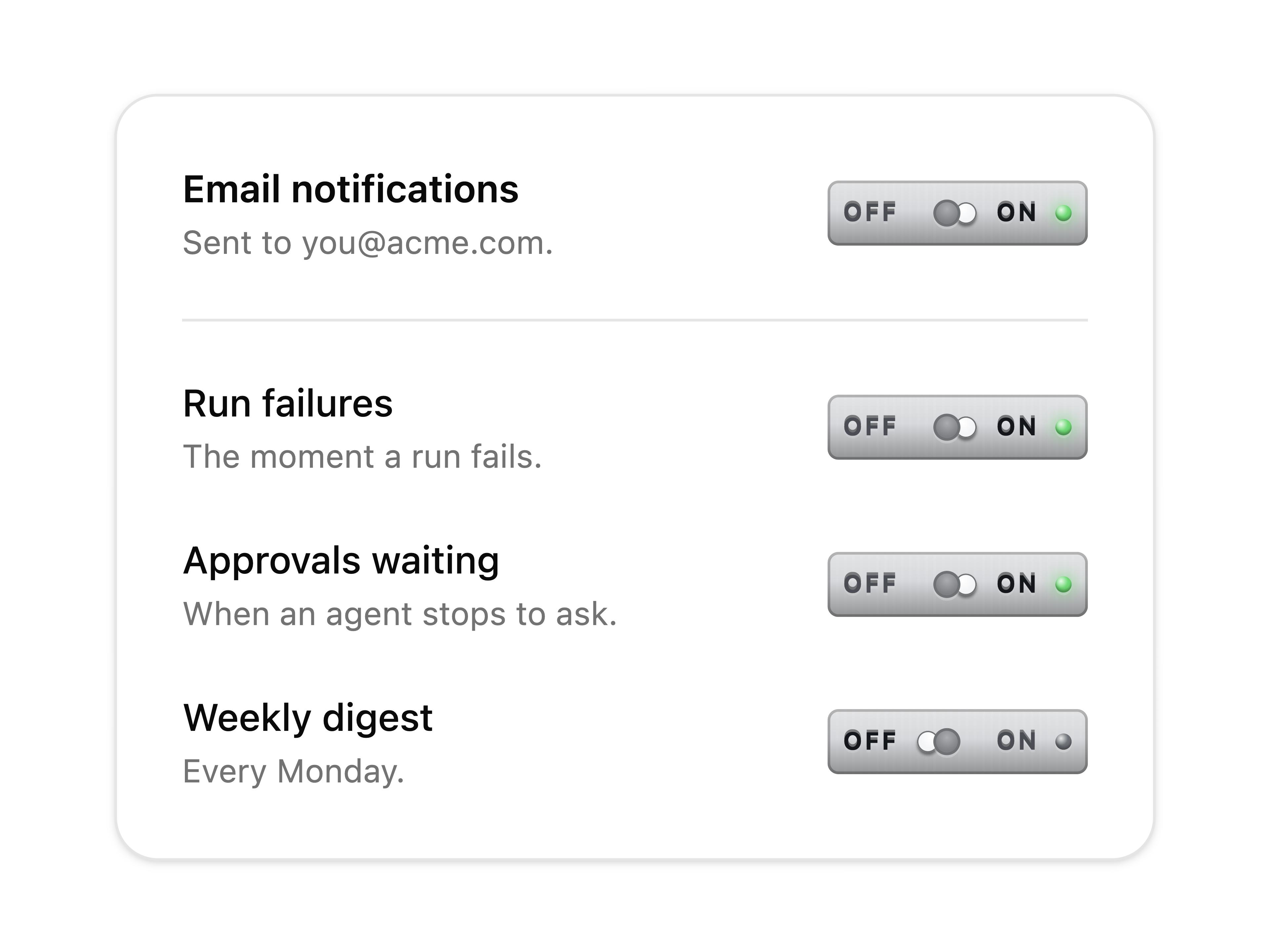Select OFF on the Run failures switch
Image resolution: width=1270 pixels, height=952 pixels.
pyautogui.click(x=870, y=426)
